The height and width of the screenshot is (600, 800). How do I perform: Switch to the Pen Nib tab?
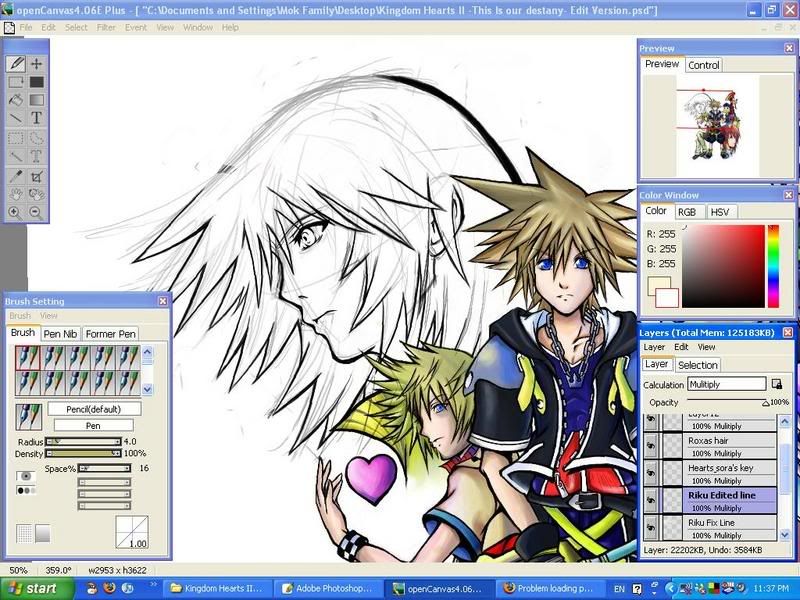click(x=60, y=334)
